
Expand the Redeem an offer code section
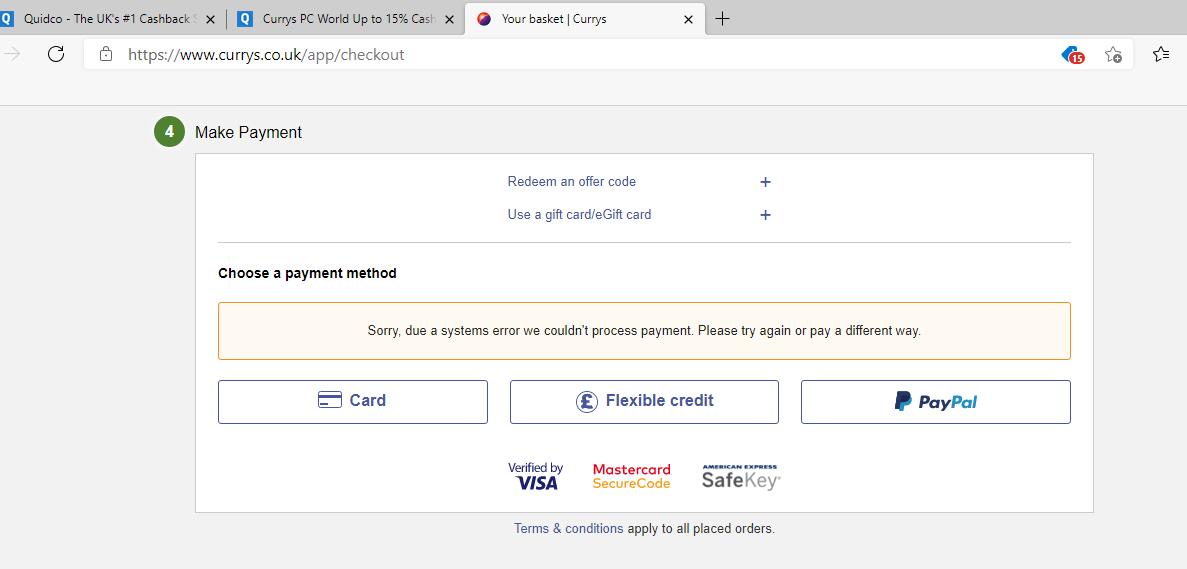765,182
